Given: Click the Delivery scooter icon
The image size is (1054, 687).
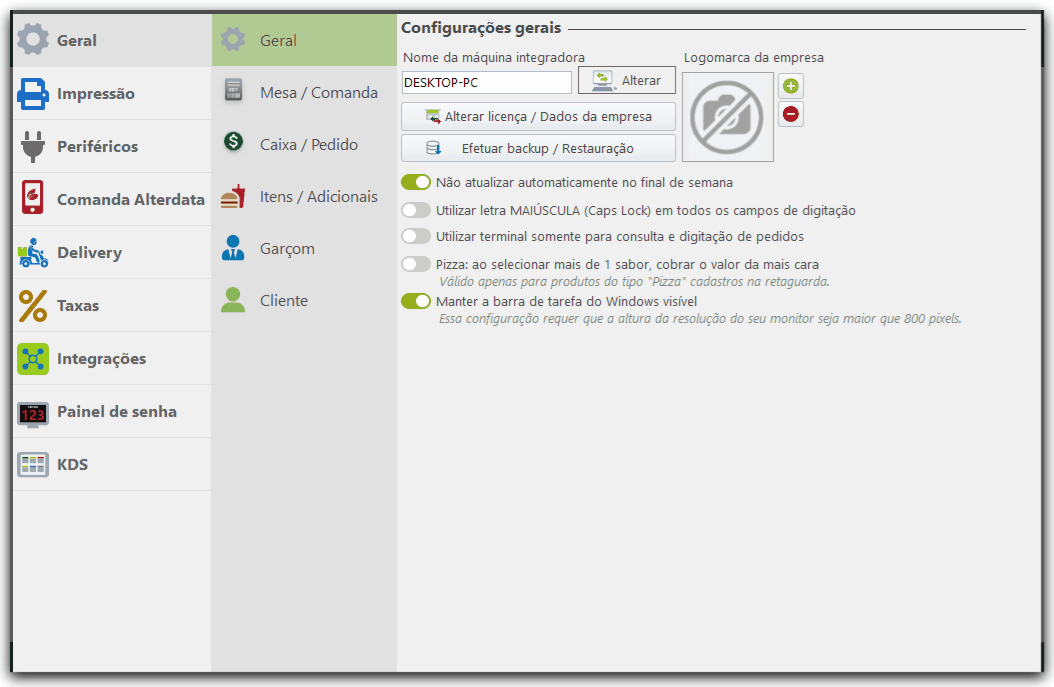Looking at the screenshot, I should click(x=33, y=253).
